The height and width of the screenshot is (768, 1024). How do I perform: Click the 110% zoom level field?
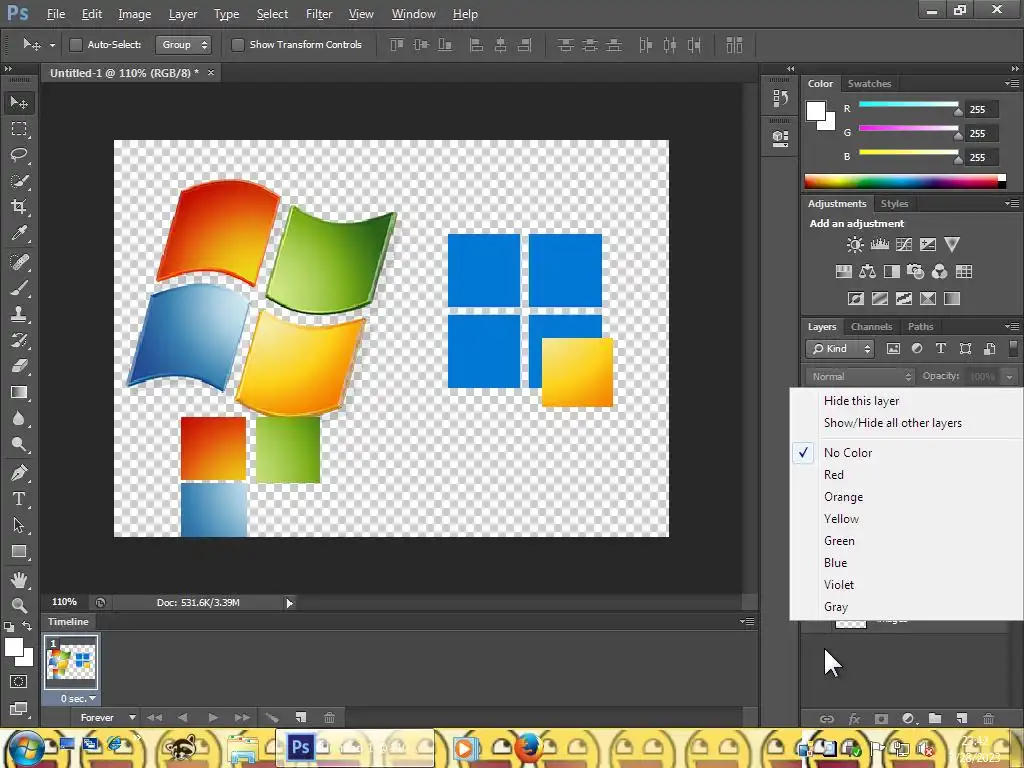click(x=64, y=602)
